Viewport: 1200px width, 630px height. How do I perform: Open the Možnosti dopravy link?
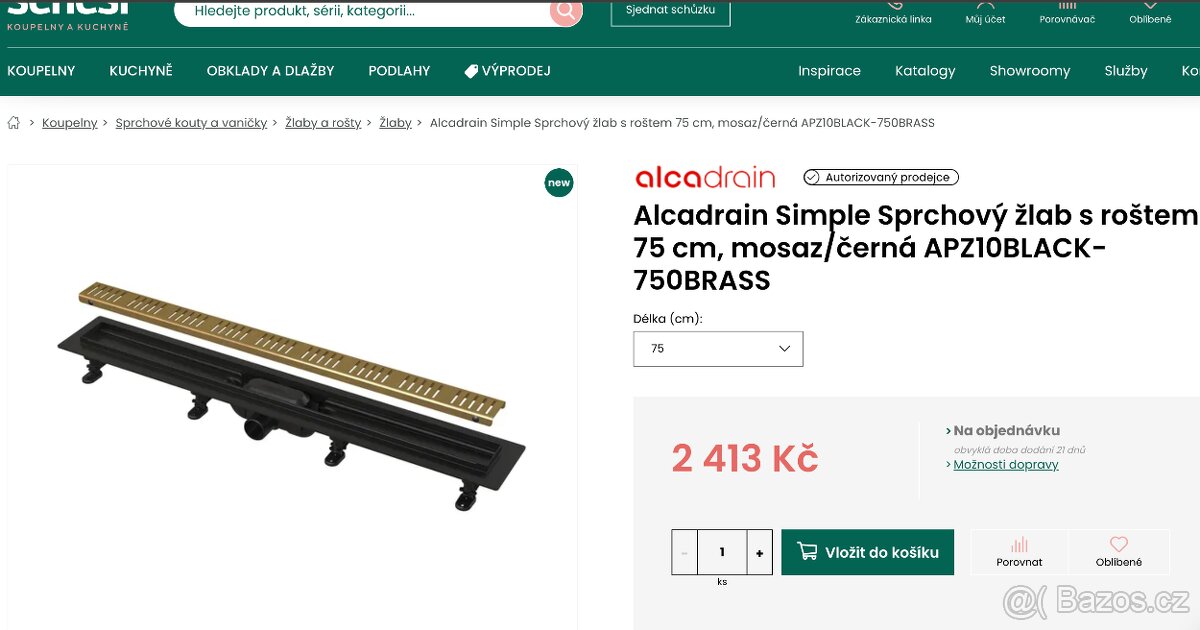click(x=1004, y=464)
